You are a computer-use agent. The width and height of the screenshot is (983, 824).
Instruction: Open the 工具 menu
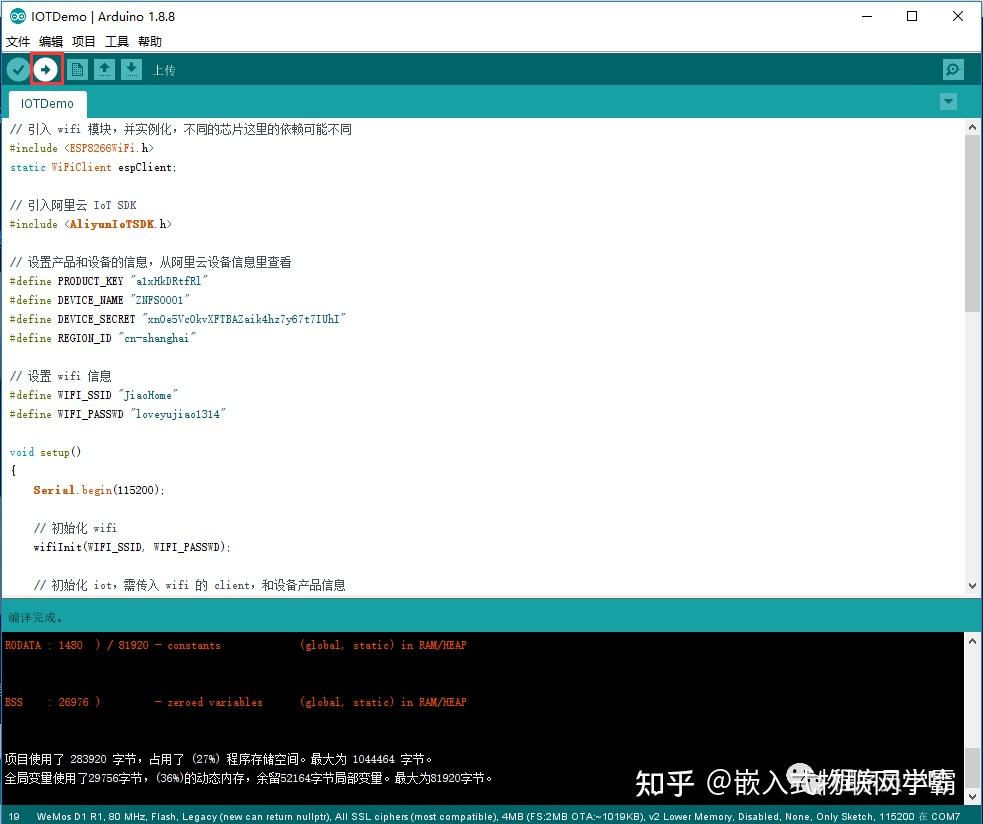[115, 41]
